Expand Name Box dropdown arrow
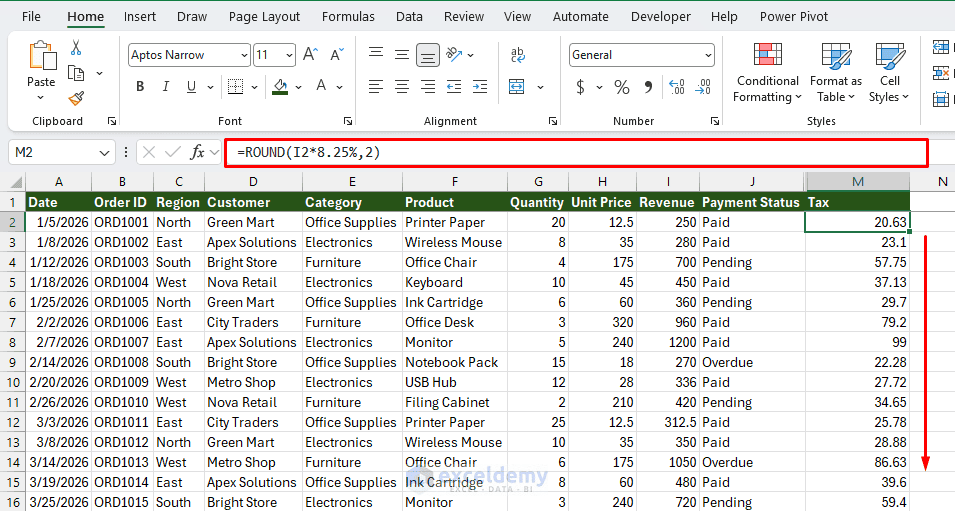This screenshot has height=511, width=955. click(104, 152)
